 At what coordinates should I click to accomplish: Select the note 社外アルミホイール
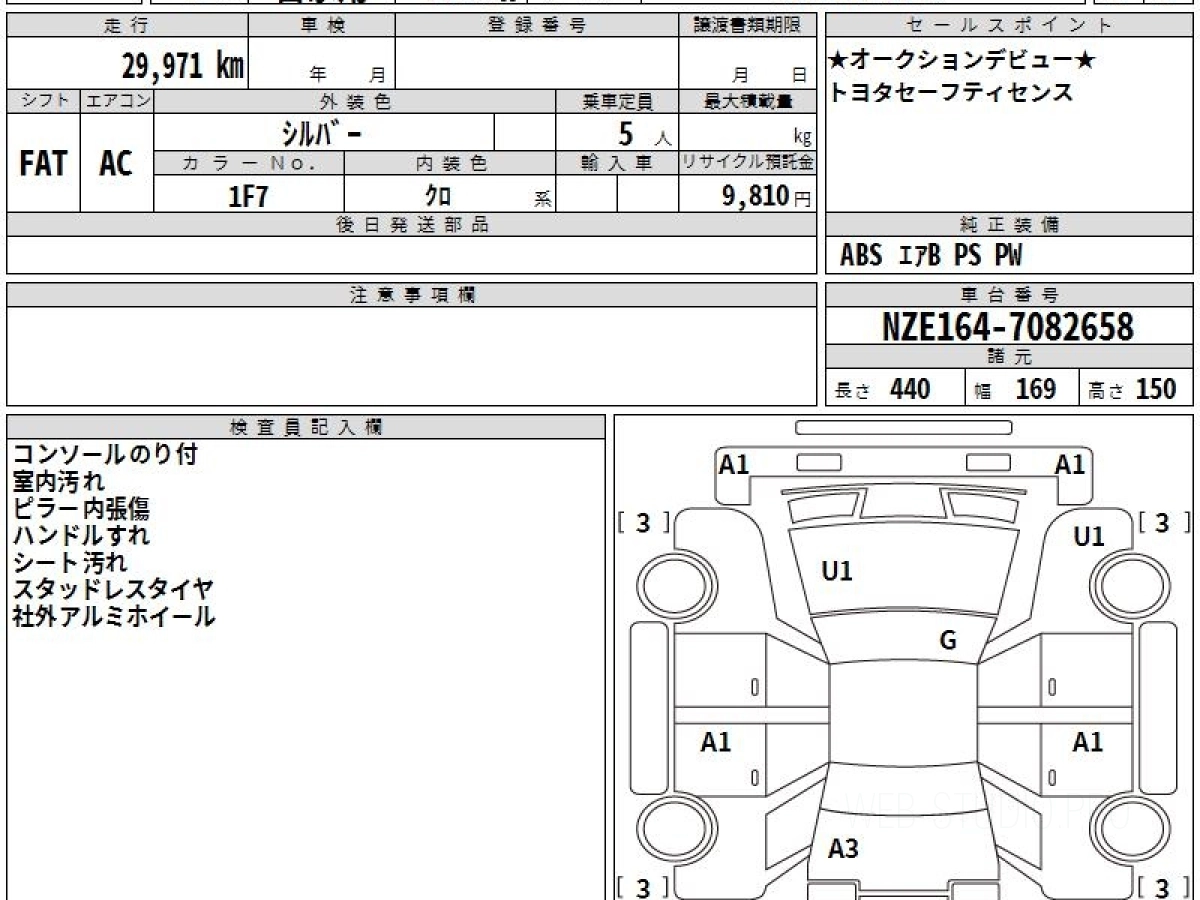point(113,617)
